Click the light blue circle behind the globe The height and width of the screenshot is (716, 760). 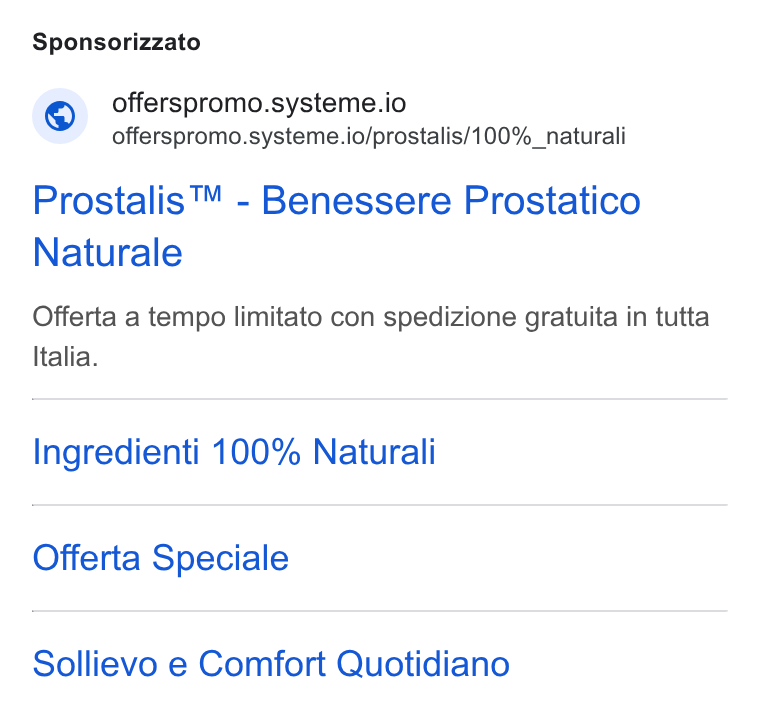click(60, 116)
